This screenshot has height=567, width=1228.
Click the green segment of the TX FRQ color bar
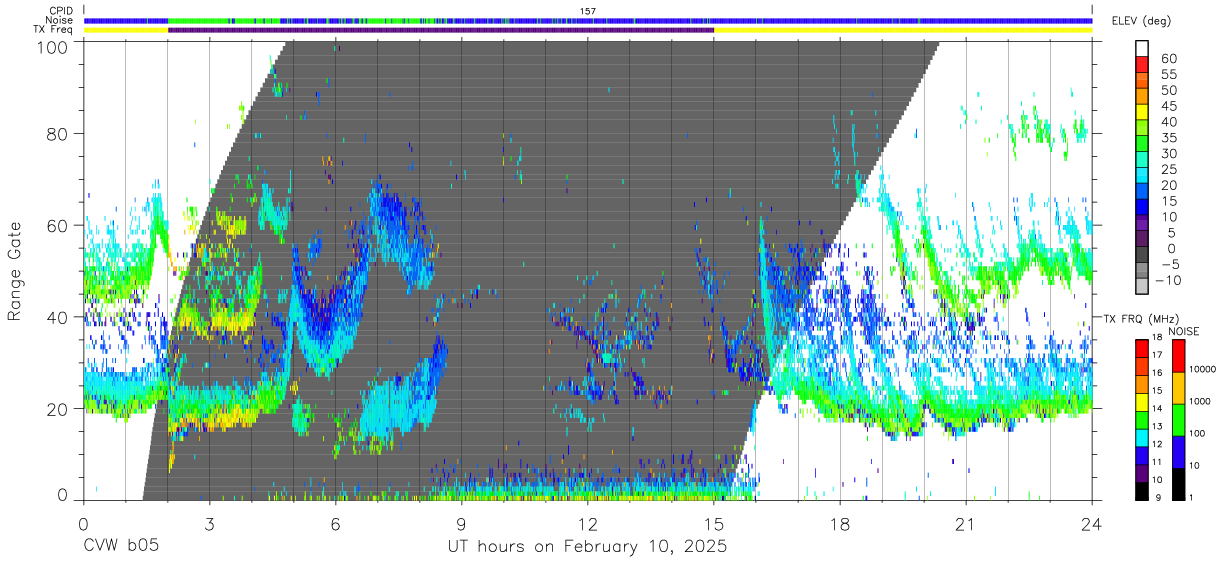pos(1142,419)
